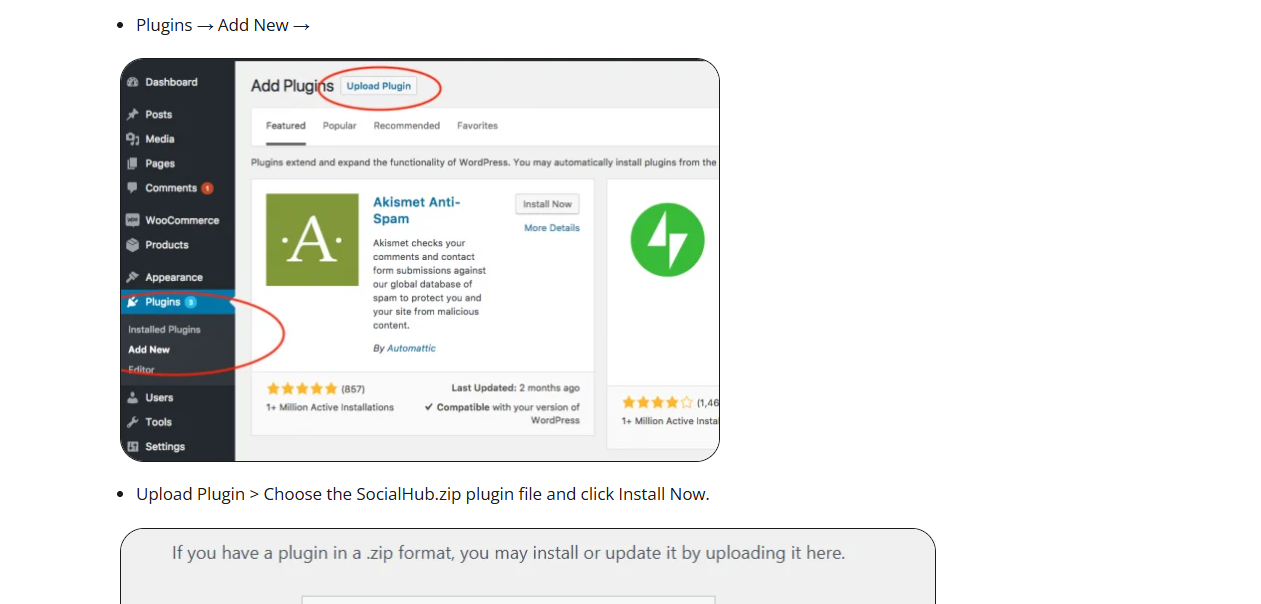Select Installed Plugins submenu item
The height and width of the screenshot is (604, 1261).
164,329
